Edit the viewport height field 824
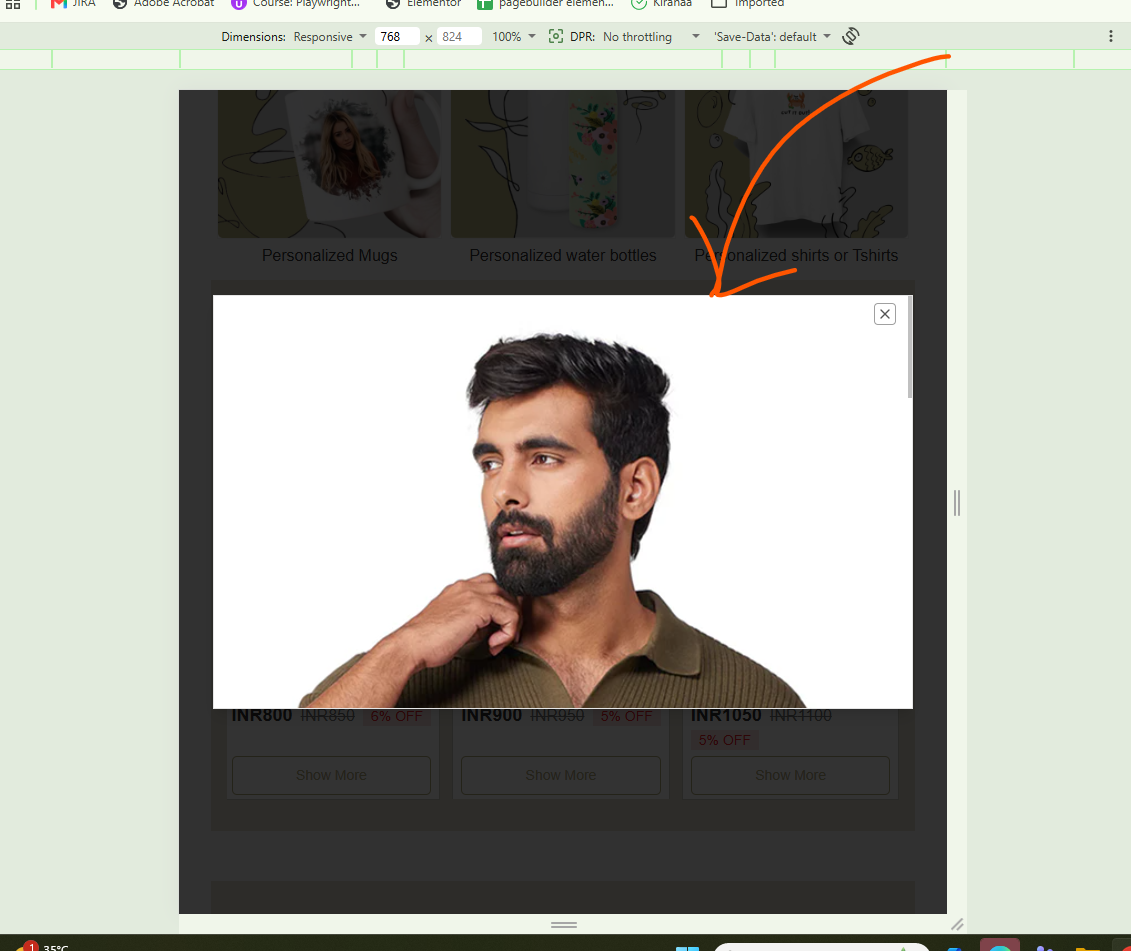1131x951 pixels. (459, 37)
